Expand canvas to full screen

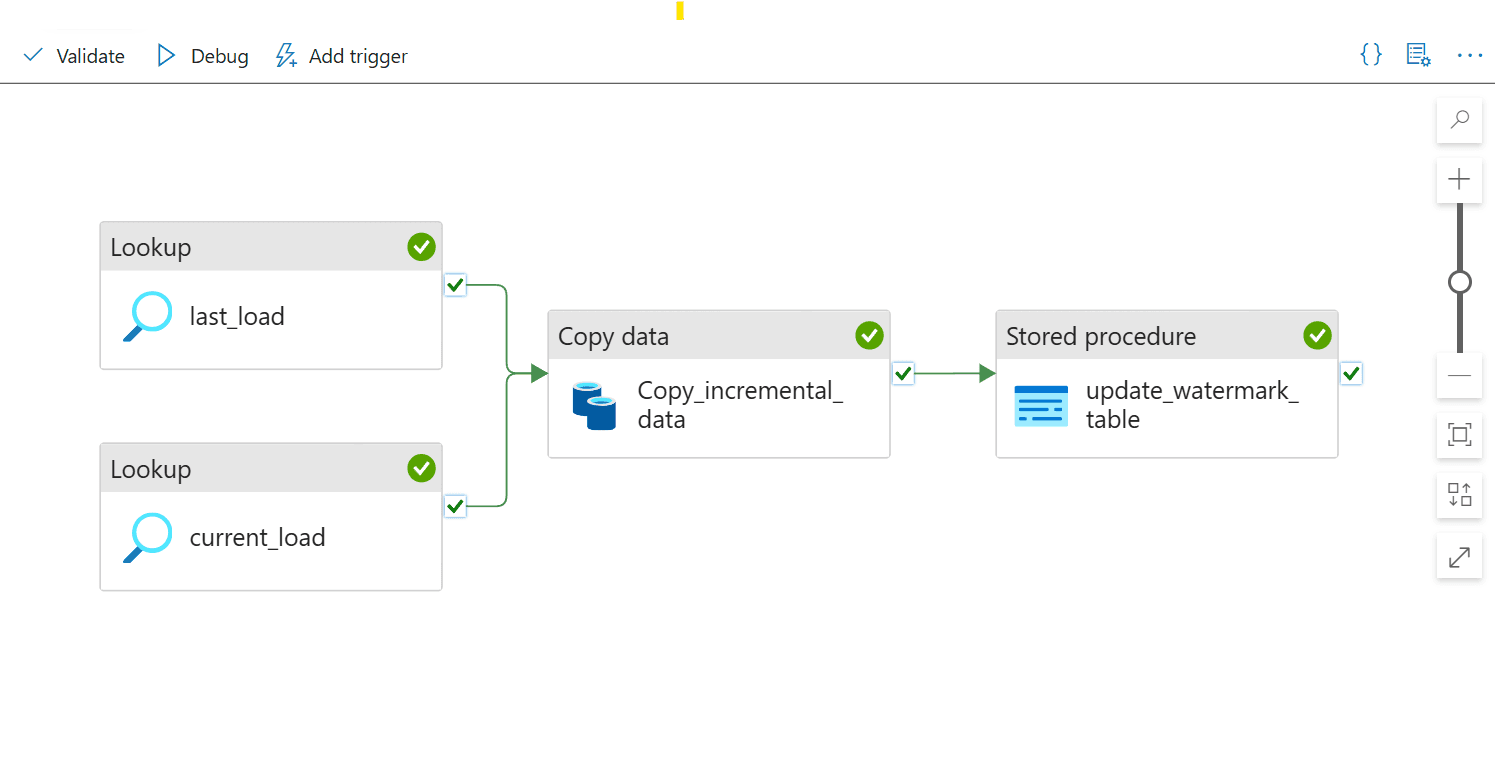pos(1459,556)
